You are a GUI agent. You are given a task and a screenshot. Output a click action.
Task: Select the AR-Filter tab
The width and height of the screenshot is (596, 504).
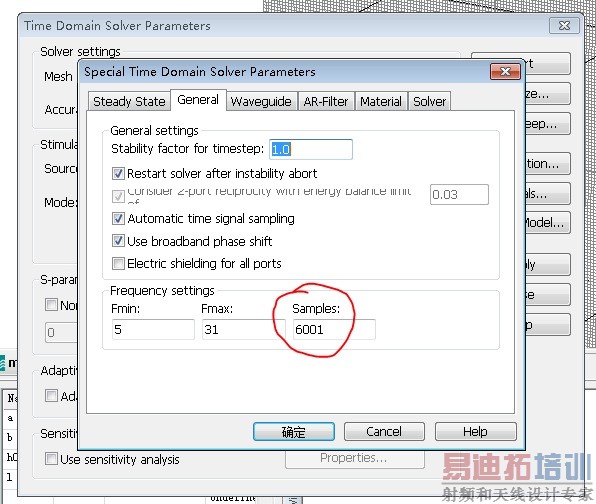(x=326, y=101)
